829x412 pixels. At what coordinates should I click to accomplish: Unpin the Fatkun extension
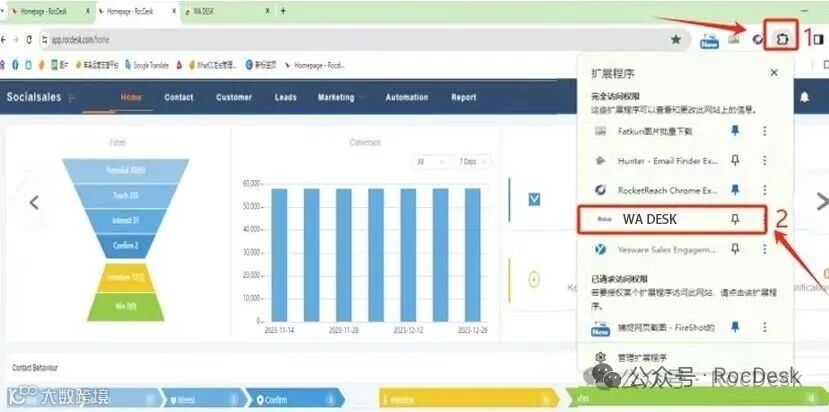click(735, 131)
